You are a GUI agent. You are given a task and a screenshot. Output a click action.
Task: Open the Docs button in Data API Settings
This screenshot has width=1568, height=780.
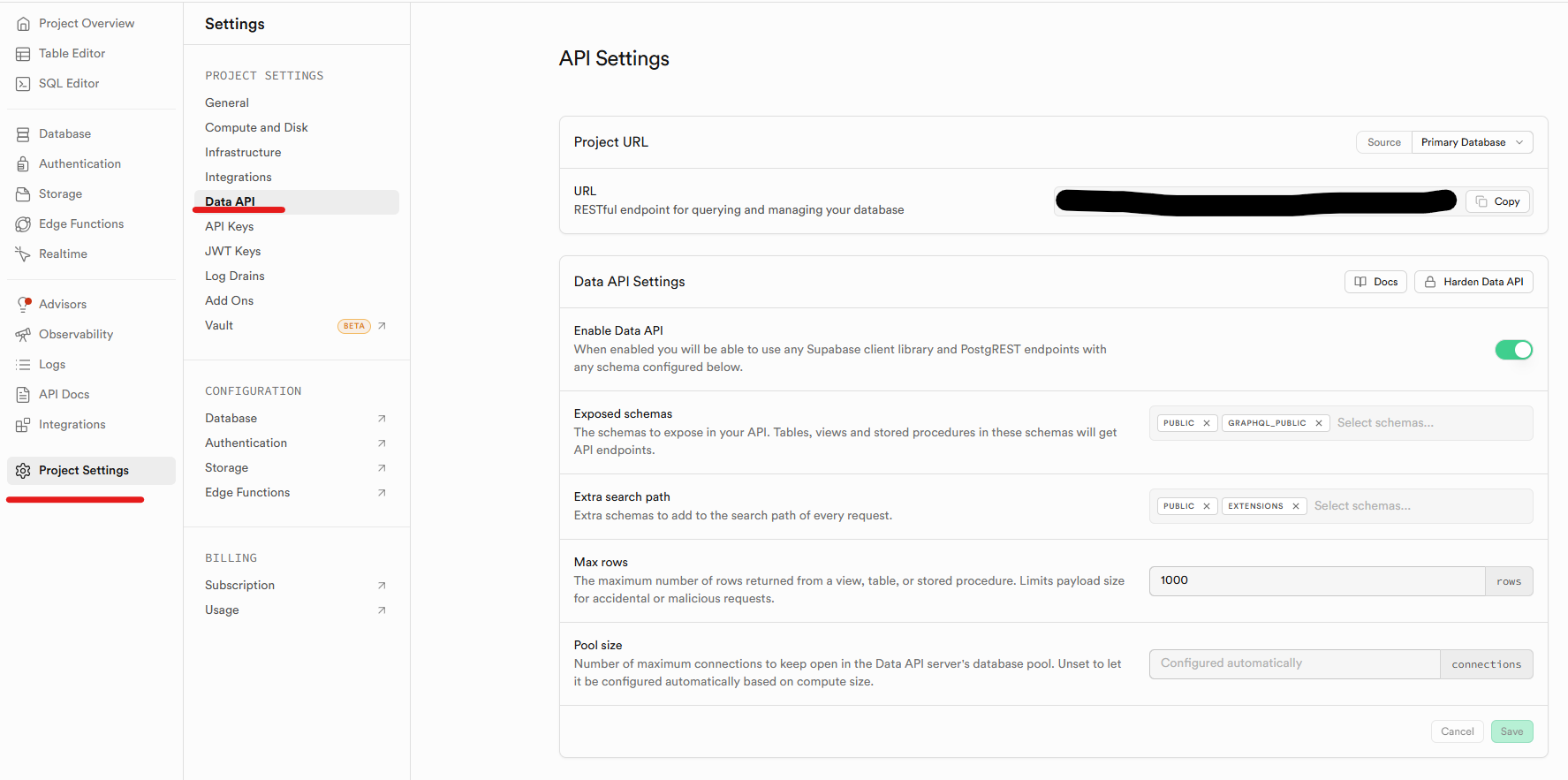[1375, 282]
